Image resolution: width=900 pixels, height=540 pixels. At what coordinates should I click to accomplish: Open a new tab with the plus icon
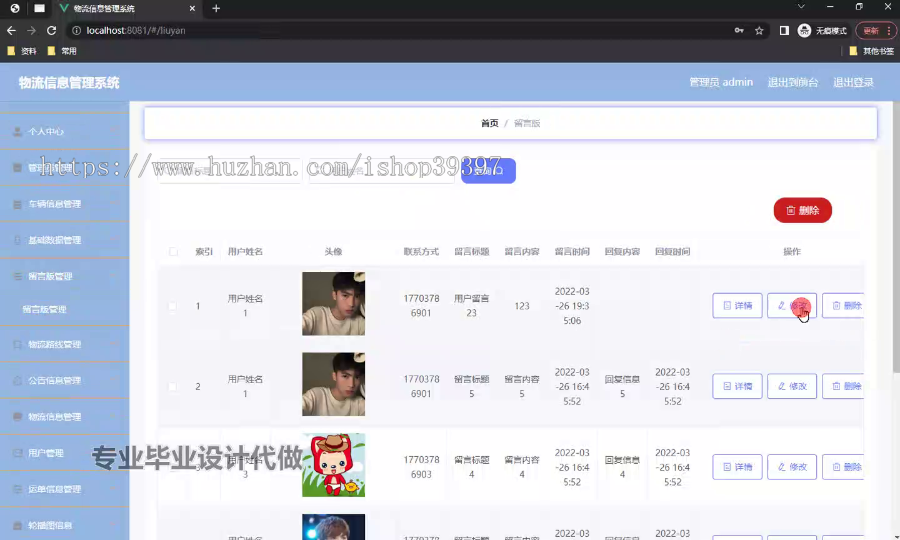tap(216, 8)
